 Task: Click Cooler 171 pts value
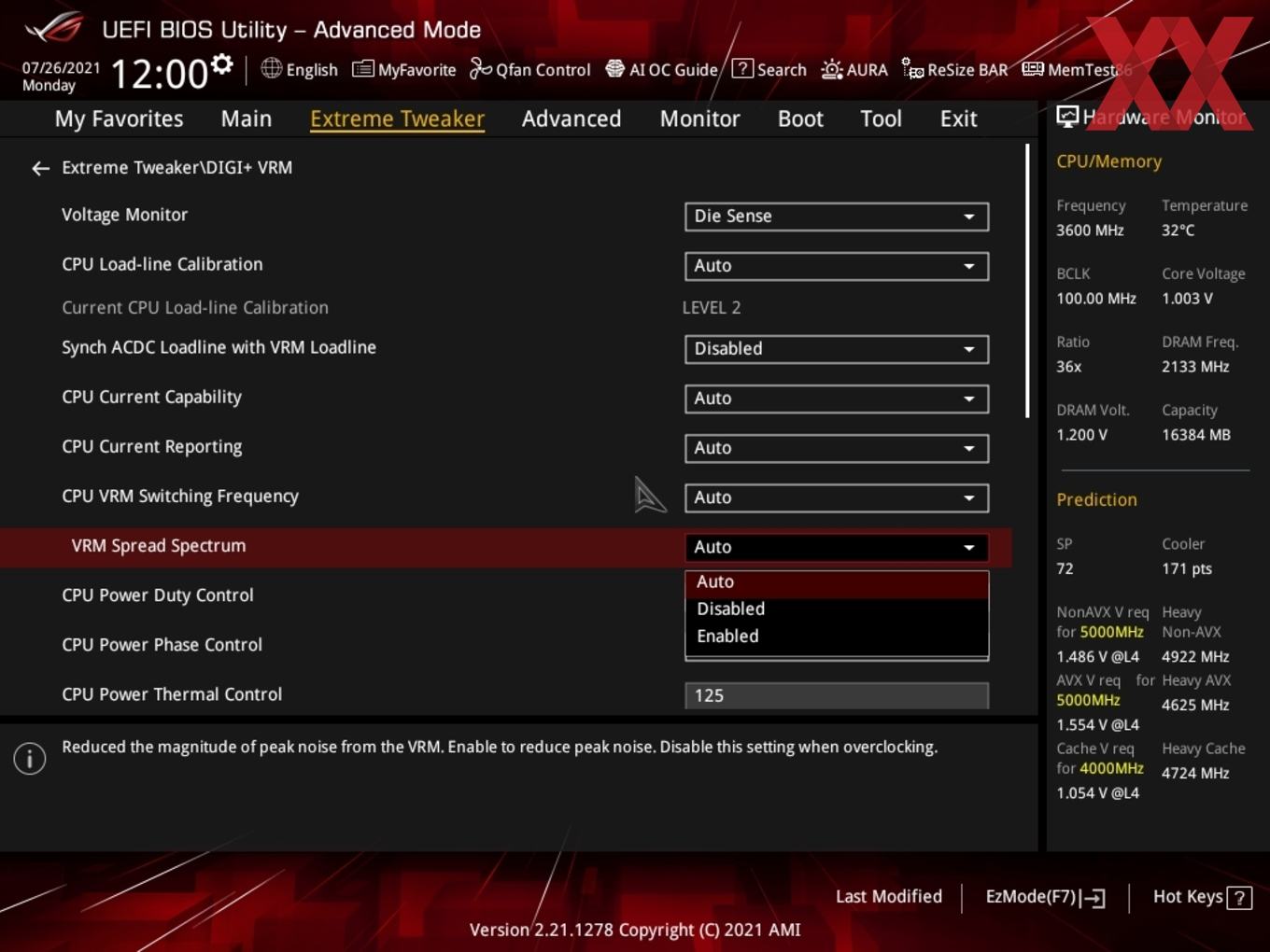pos(1187,569)
